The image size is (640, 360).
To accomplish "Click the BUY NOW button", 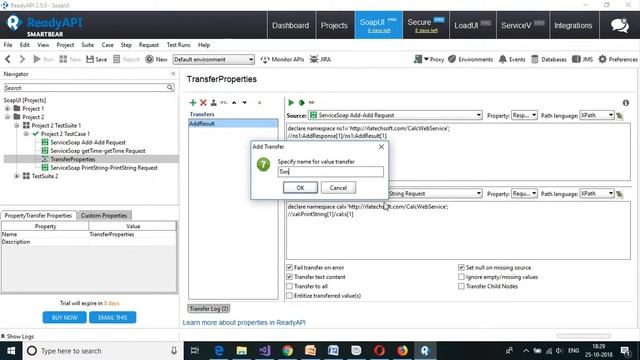I will pyautogui.click(x=64, y=318).
